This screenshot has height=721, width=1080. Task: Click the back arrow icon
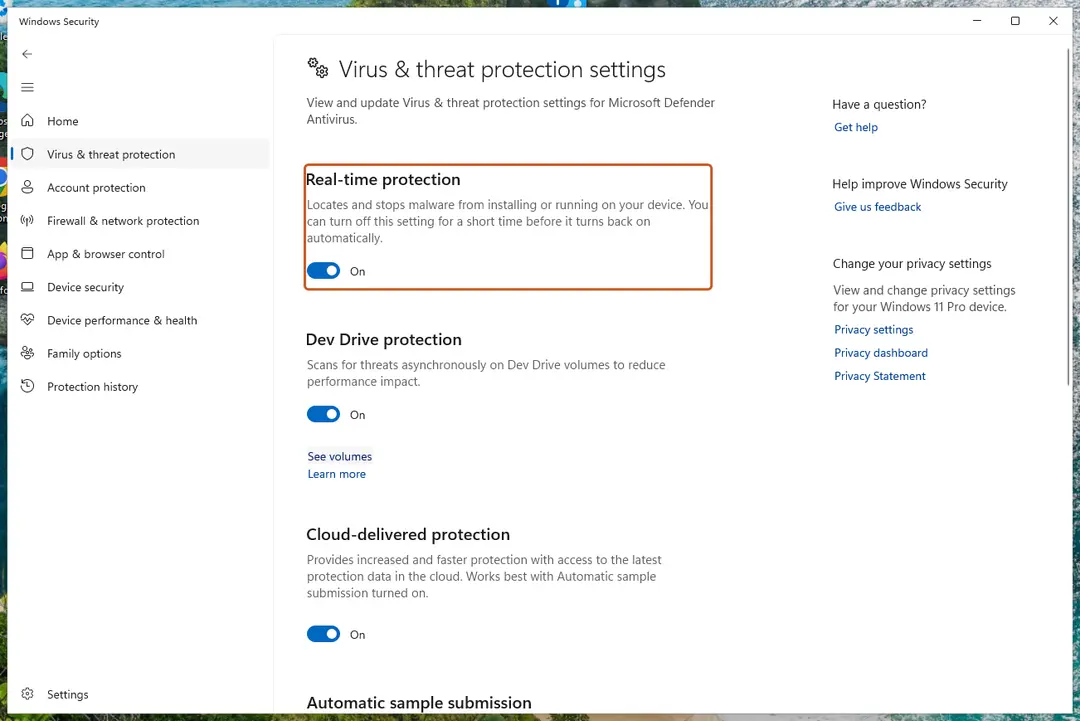tap(27, 54)
